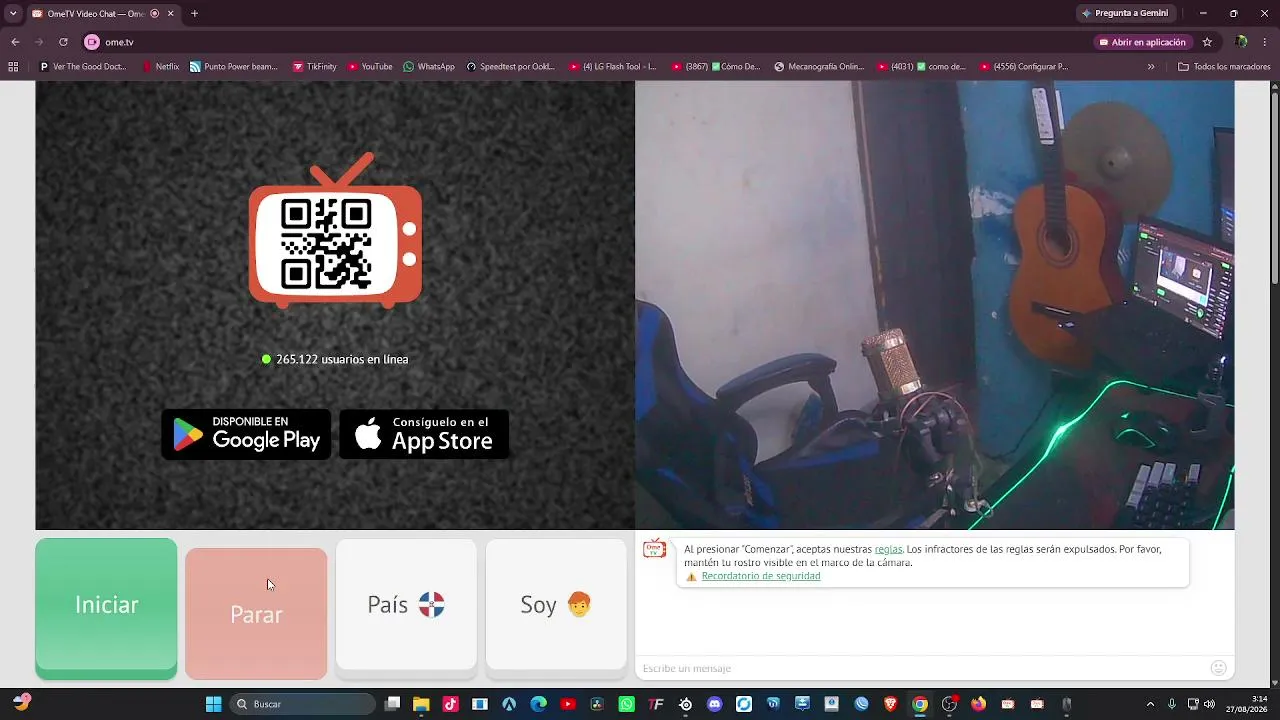Click the green Iniciar button
The image size is (1280, 720).
point(106,609)
